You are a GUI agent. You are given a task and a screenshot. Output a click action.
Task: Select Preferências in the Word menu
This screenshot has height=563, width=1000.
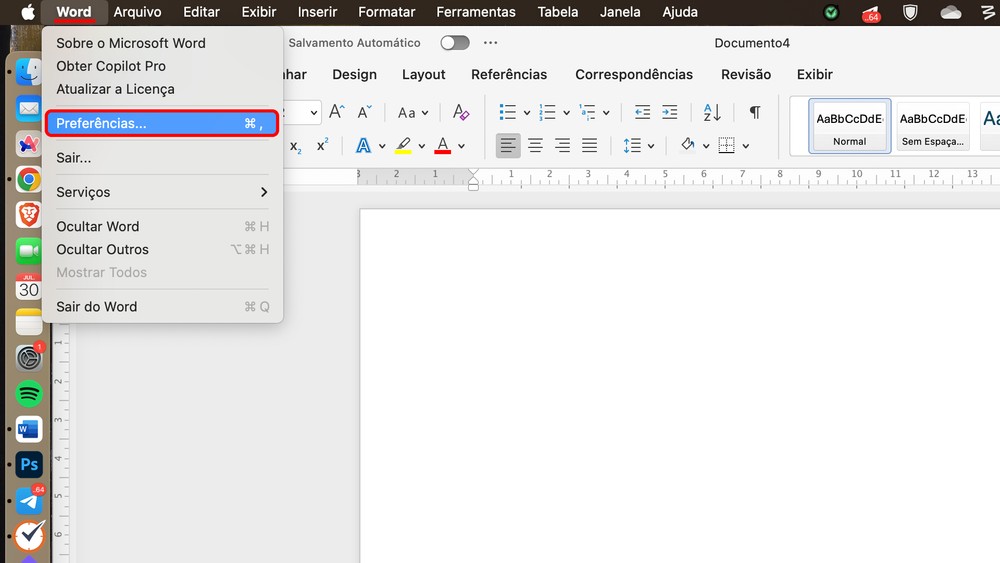pos(160,123)
